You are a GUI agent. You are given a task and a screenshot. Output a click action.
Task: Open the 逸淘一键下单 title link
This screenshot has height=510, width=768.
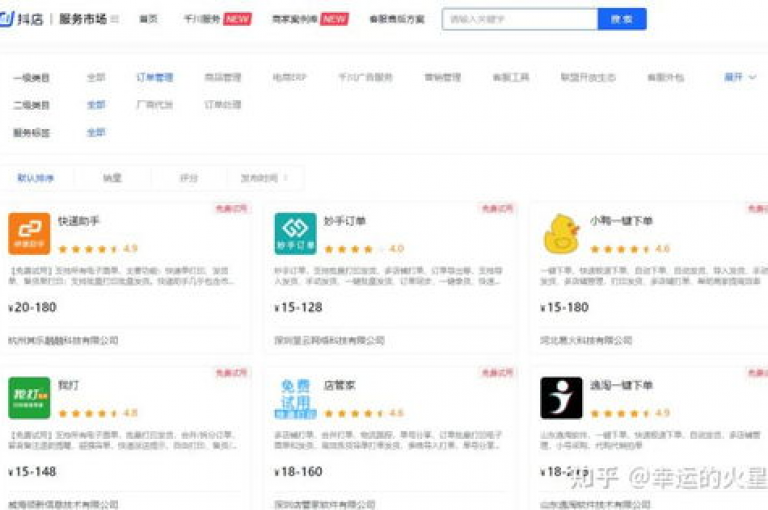(621, 385)
